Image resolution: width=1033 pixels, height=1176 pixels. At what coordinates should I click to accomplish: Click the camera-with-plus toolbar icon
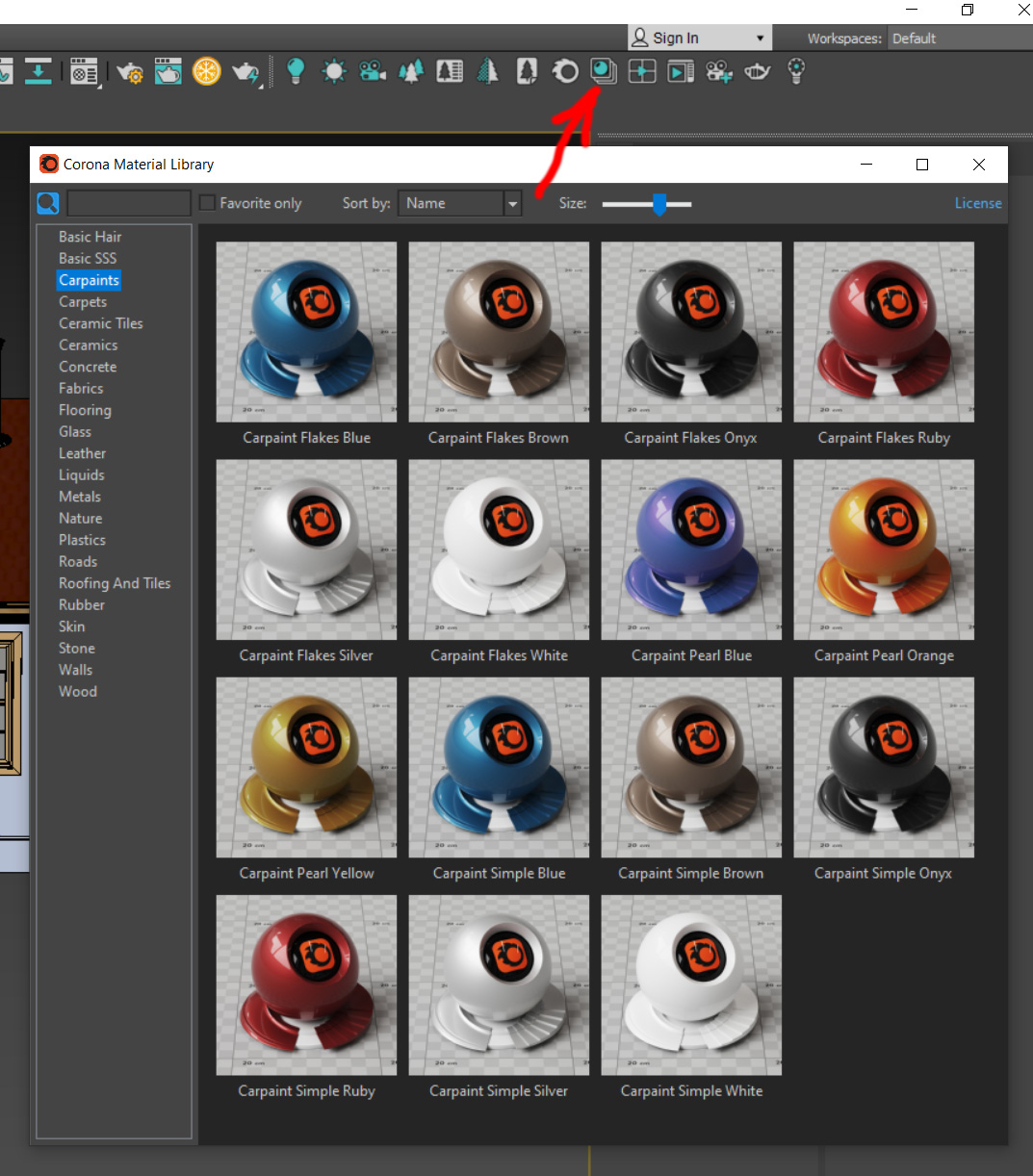719,71
